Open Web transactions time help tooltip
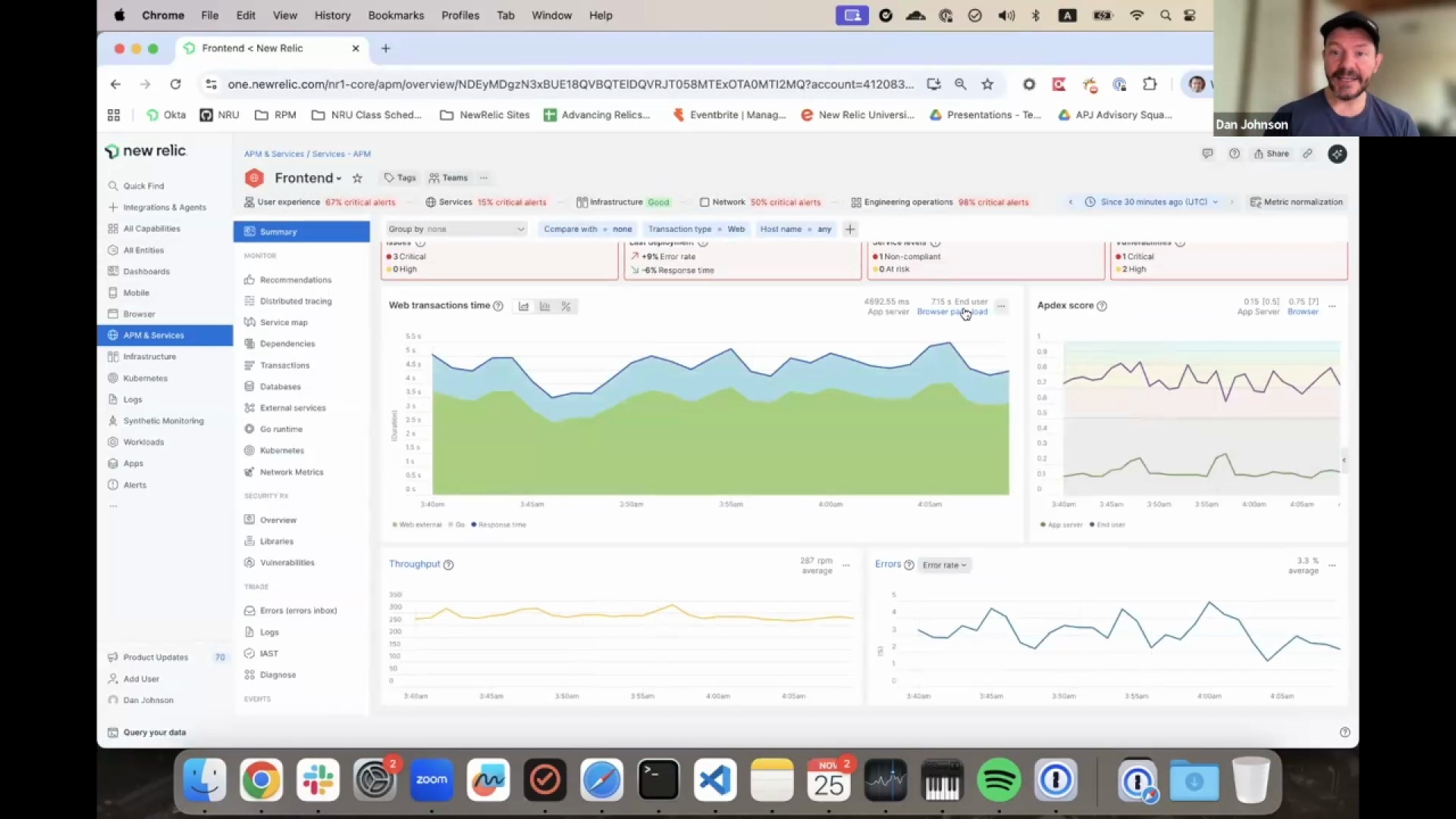Viewport: 1456px width, 819px height. 498,306
